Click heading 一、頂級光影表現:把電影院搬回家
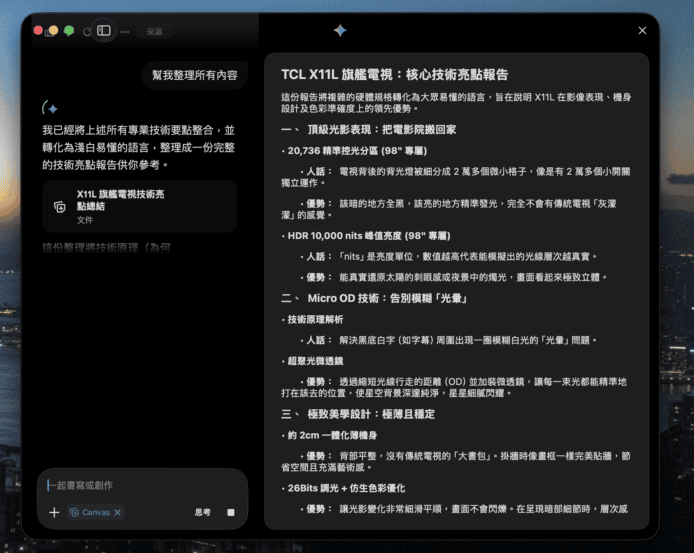Screen dimensions: 694x553 coord(368,129)
